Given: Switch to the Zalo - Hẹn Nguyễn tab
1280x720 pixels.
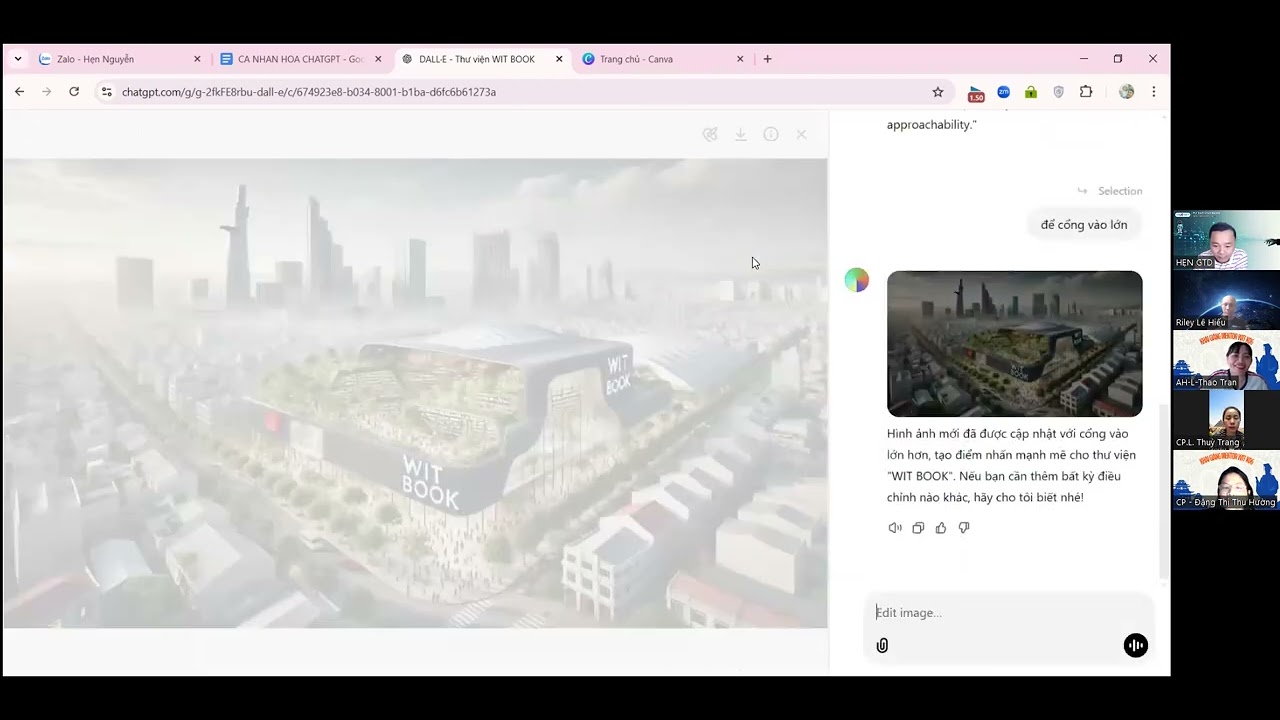Looking at the screenshot, I should click(120, 59).
